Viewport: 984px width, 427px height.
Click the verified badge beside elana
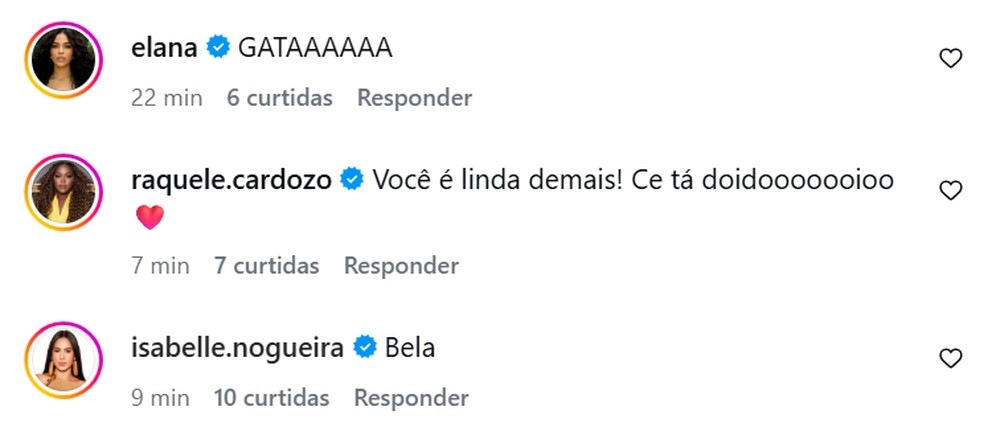click(217, 47)
